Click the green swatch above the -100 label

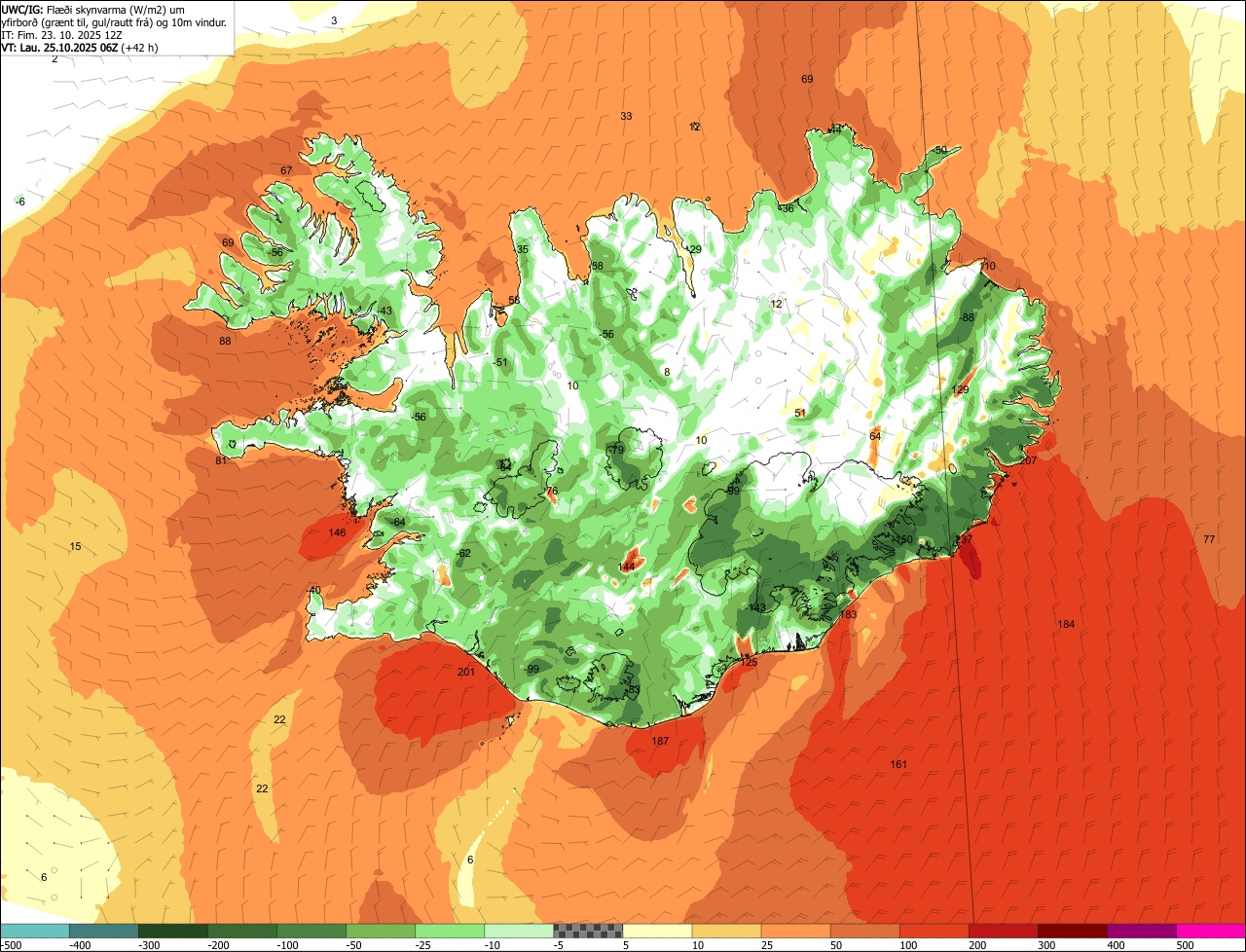311,931
